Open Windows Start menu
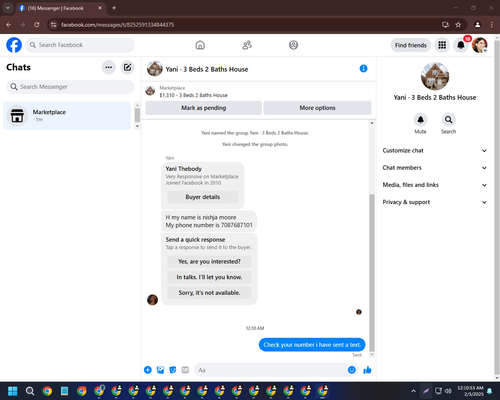This screenshot has width=500, height=400. click(x=13, y=391)
